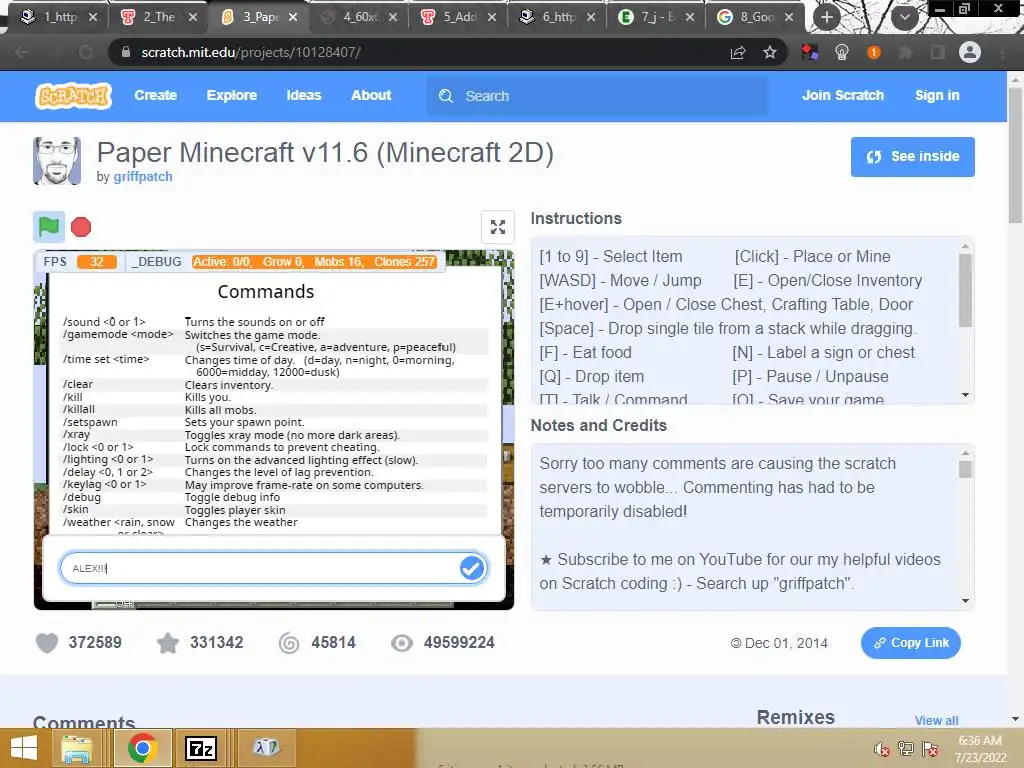Viewport: 1024px width, 768px height.
Task: Click the red stop sign button
Action: [x=81, y=227]
